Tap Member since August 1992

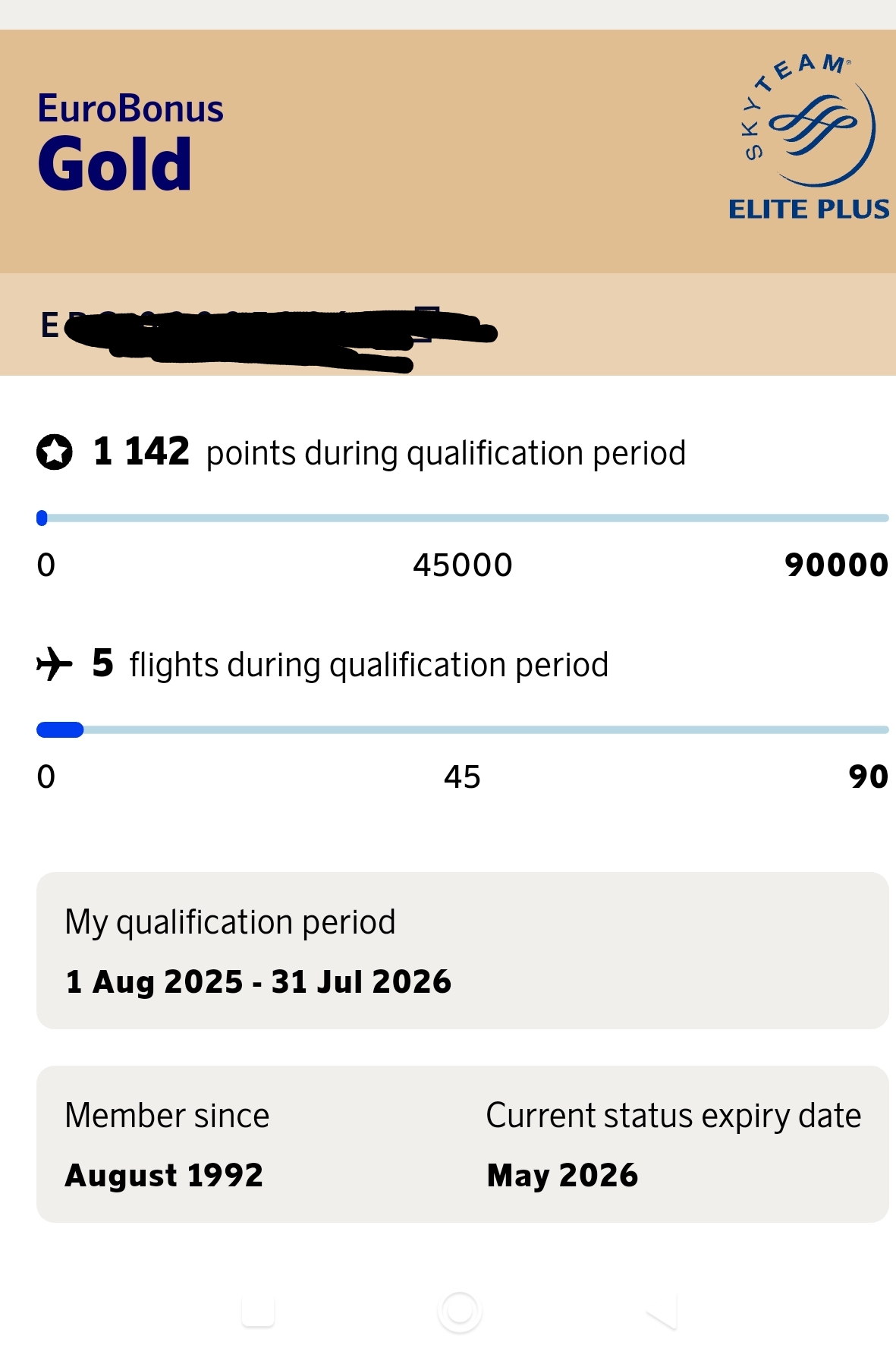pos(165,1175)
